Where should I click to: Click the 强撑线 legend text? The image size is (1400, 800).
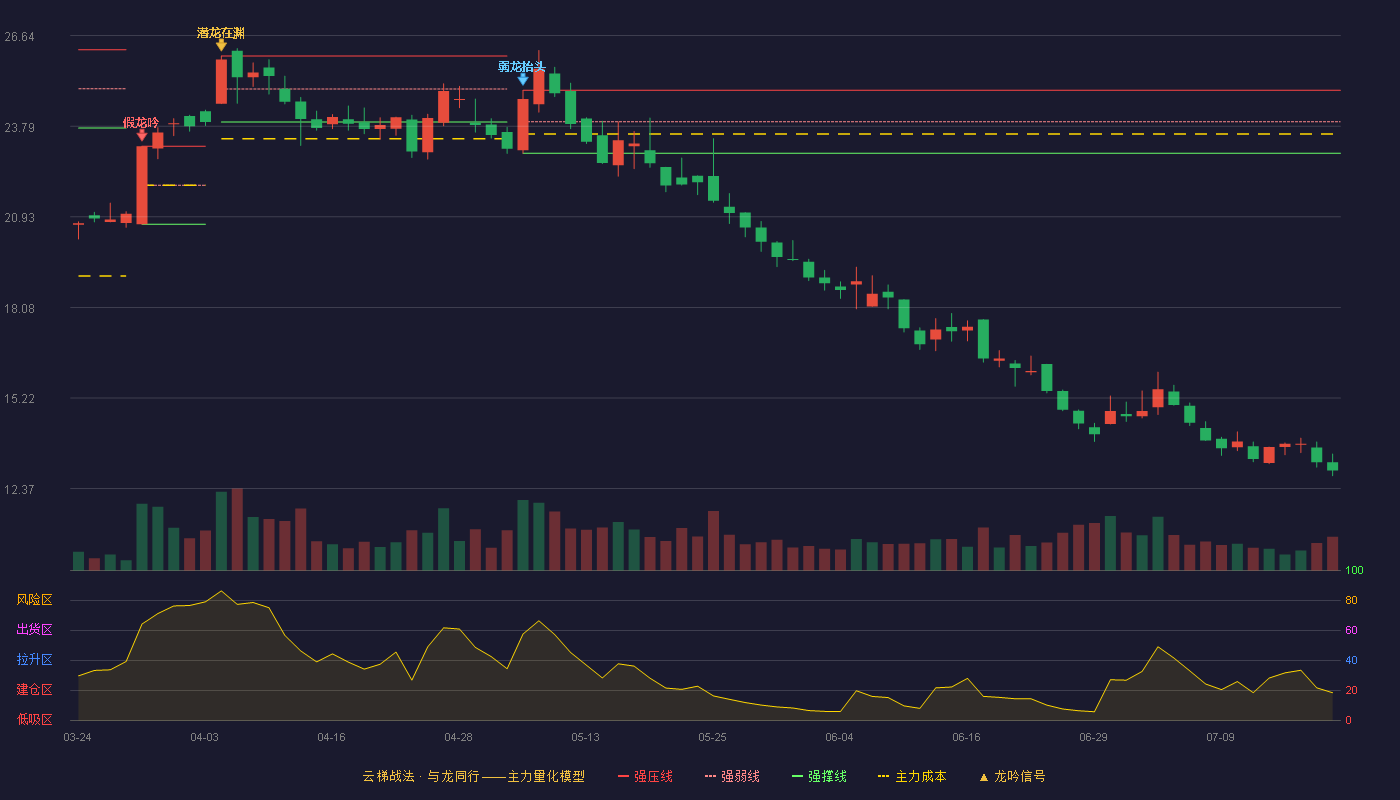(x=827, y=776)
